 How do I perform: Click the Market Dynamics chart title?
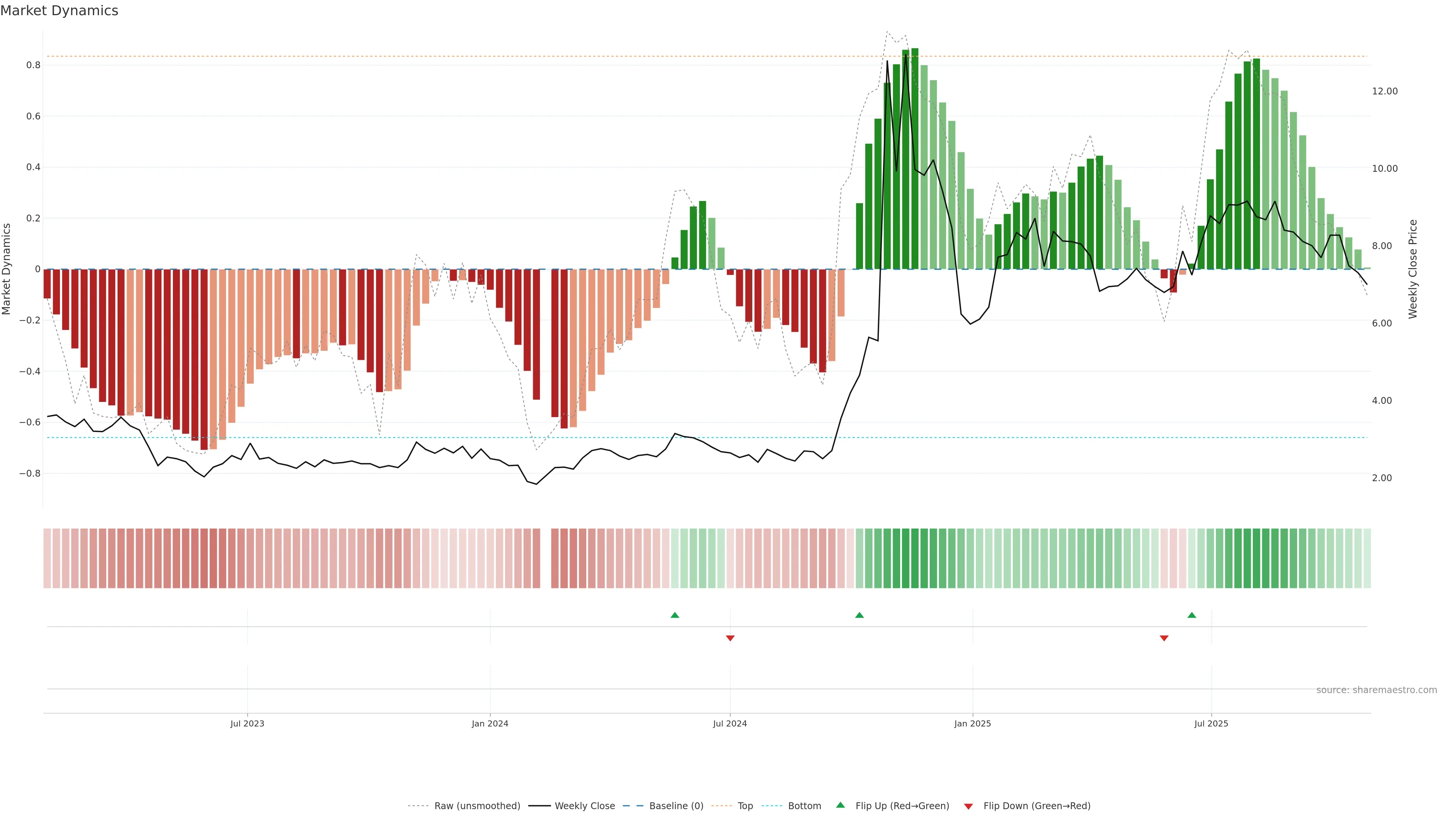click(x=60, y=11)
